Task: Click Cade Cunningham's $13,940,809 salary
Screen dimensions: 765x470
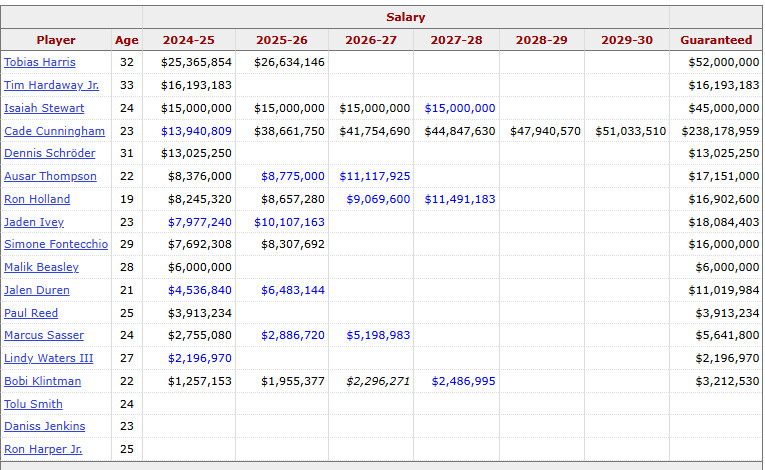Action: pos(196,131)
